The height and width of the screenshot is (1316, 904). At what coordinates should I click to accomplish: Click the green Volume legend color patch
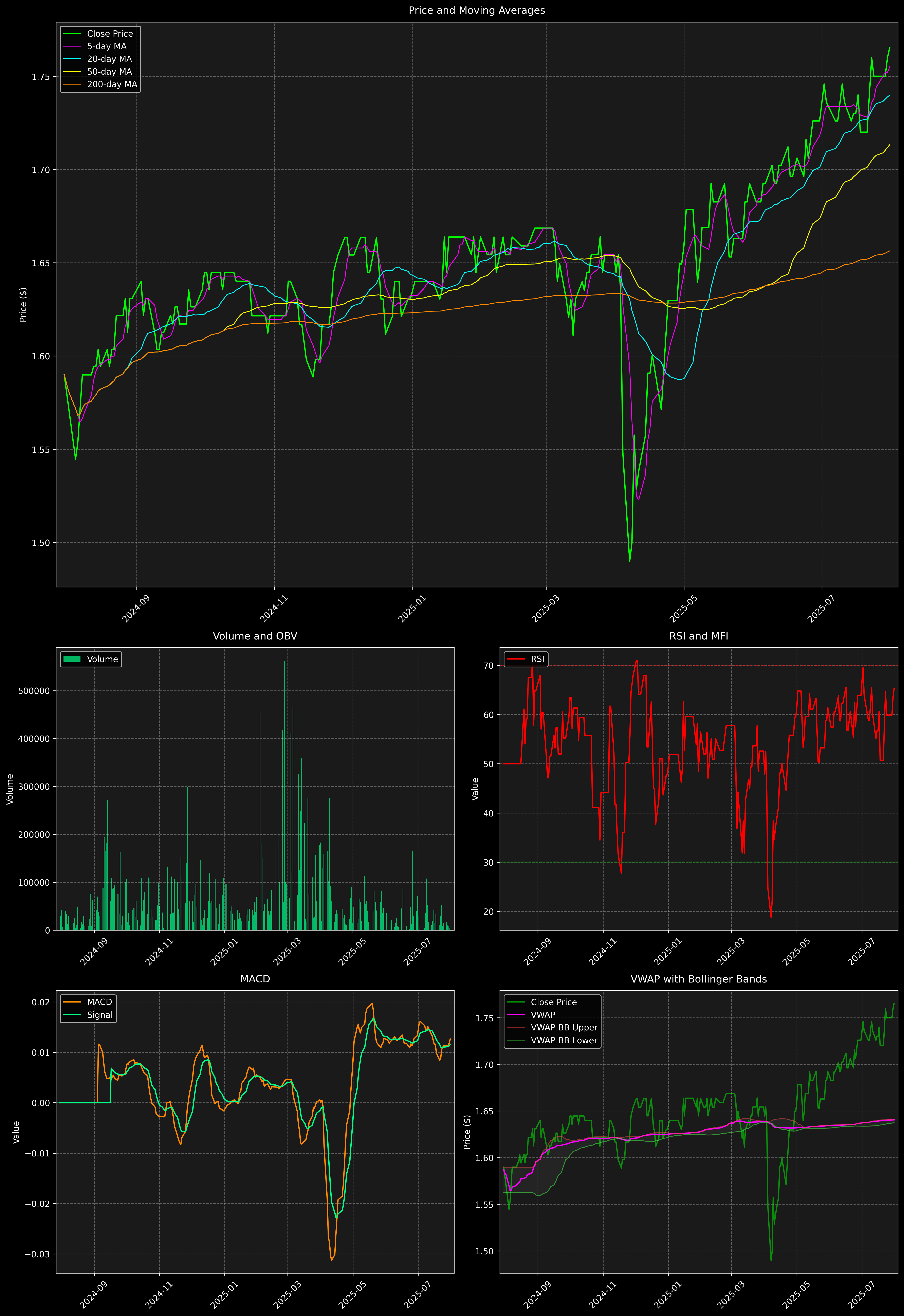click(x=72, y=660)
